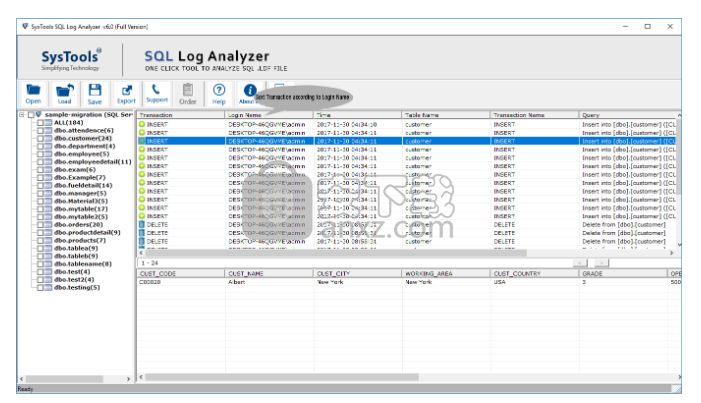Viewport: 701px width, 403px height.
Task: Click table icon beside dbo.attendence(6)
Action: click(x=48, y=131)
